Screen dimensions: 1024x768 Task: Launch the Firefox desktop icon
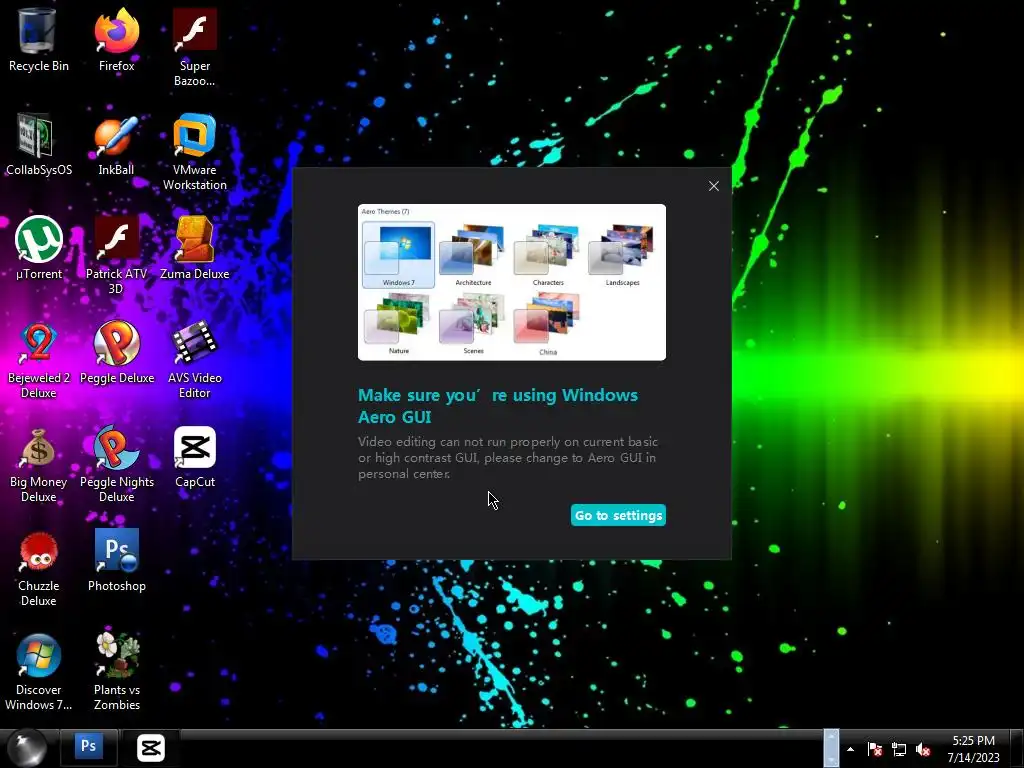pos(116,40)
